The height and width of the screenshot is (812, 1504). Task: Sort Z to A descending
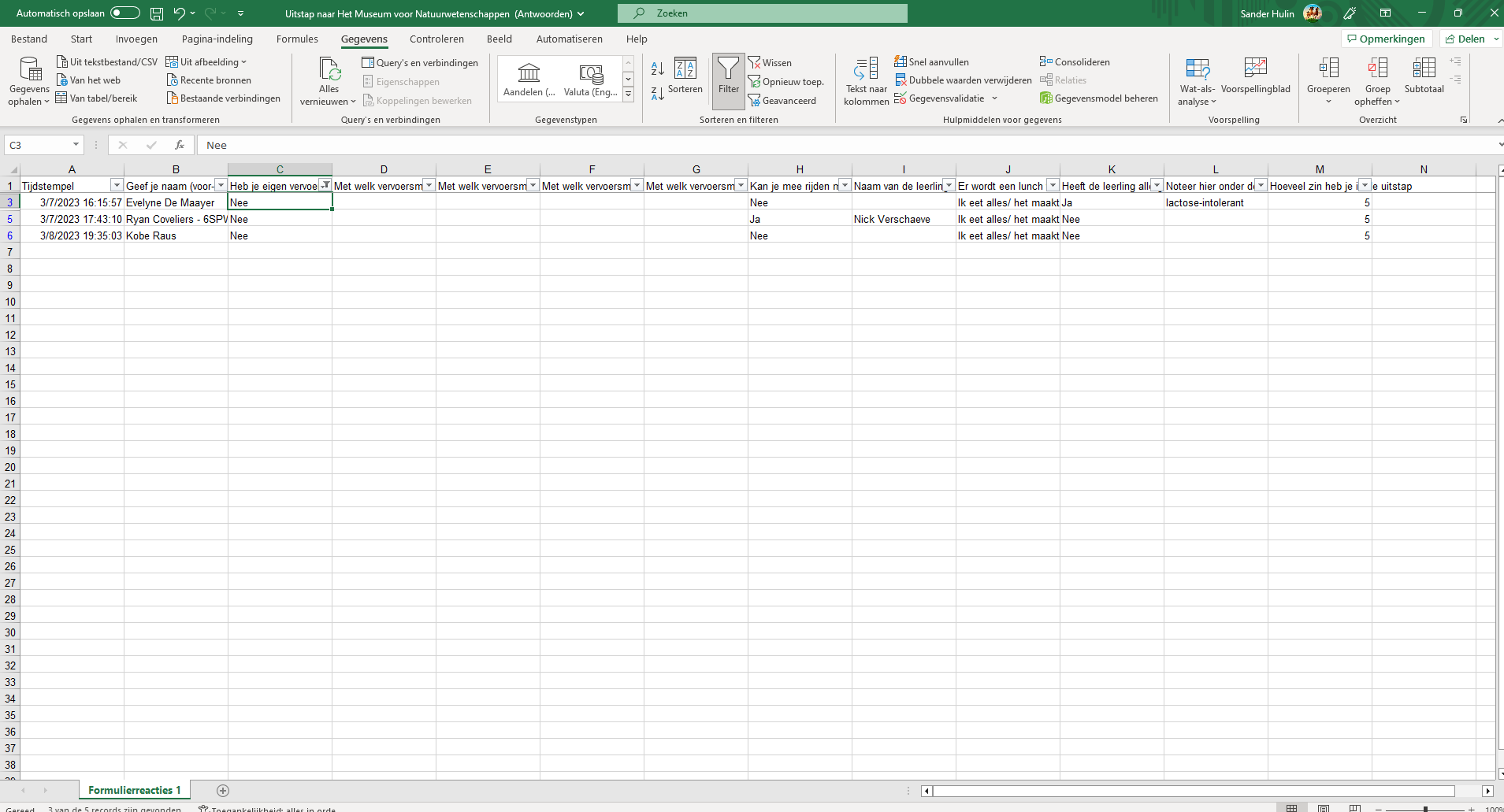(x=657, y=94)
